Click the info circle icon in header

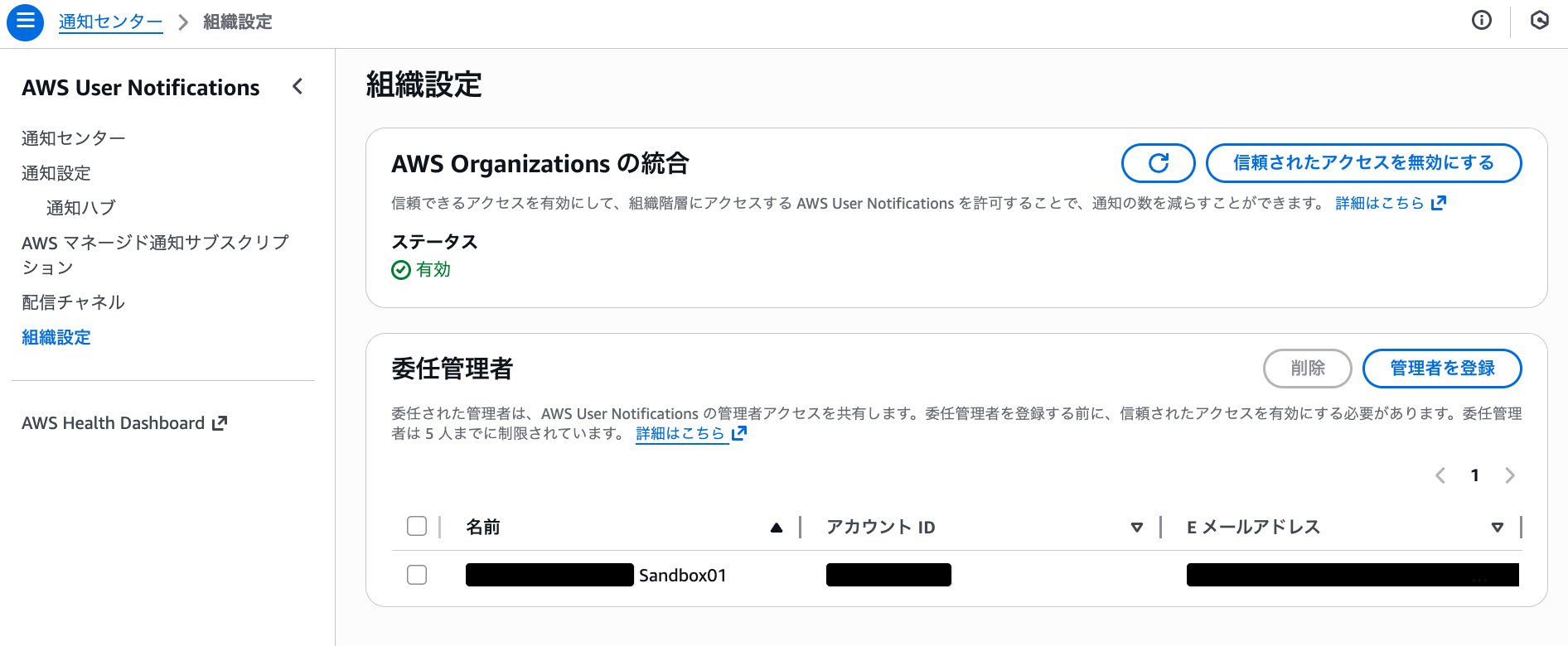[1481, 21]
